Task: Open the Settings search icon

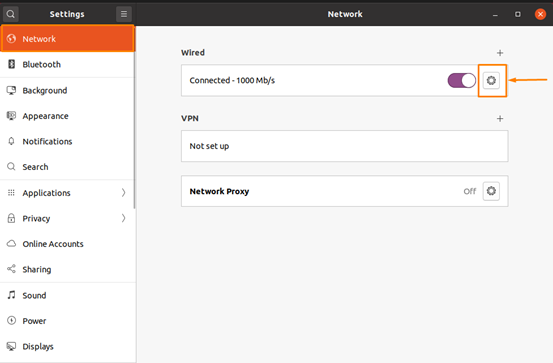Action: click(11, 14)
